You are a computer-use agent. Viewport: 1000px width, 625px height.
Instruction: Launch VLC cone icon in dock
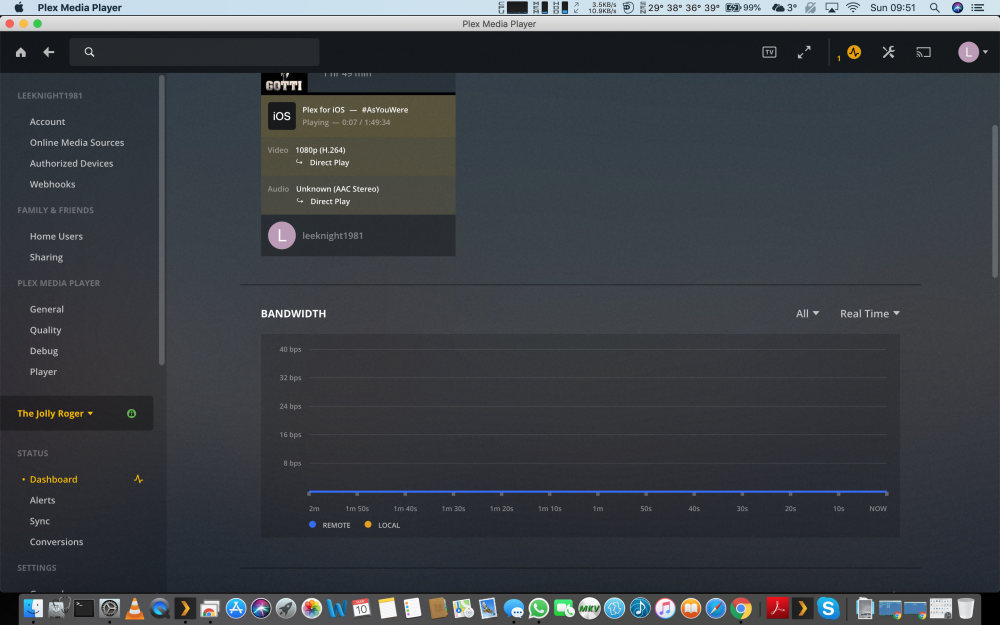134,608
